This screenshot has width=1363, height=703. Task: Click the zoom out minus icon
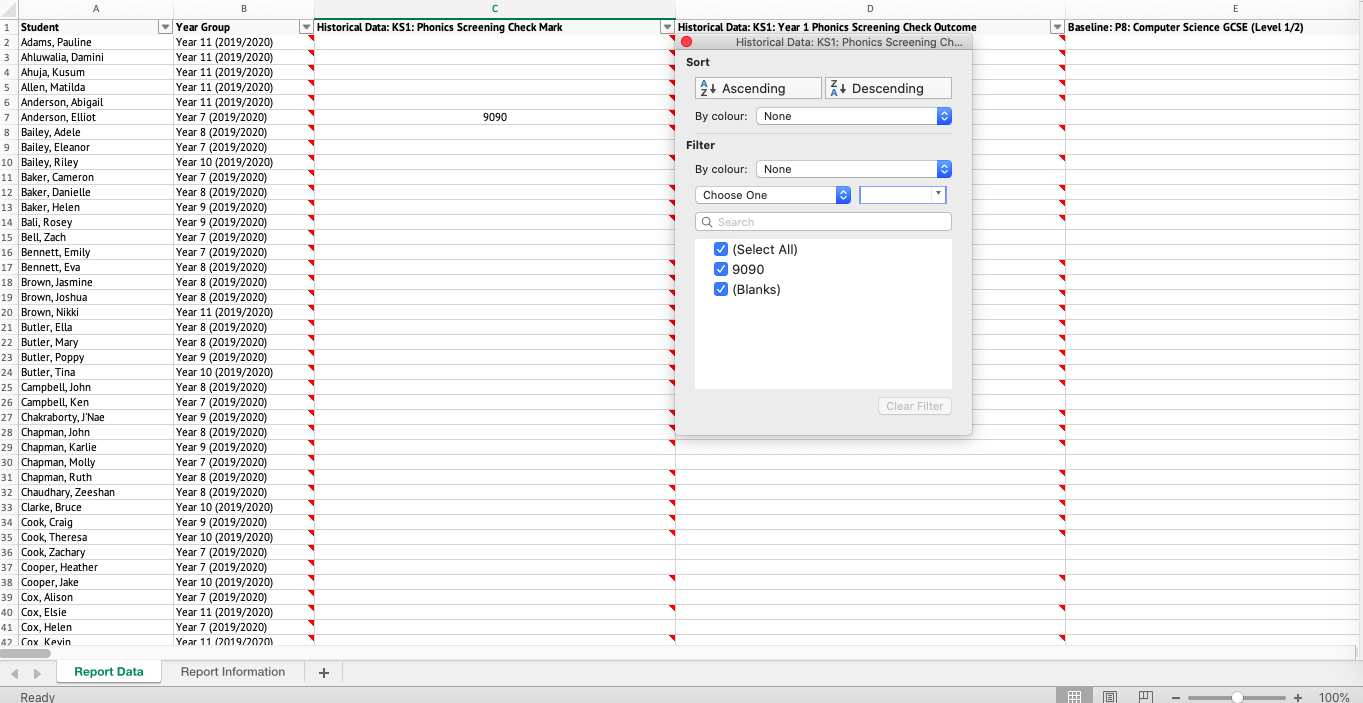coord(1175,696)
